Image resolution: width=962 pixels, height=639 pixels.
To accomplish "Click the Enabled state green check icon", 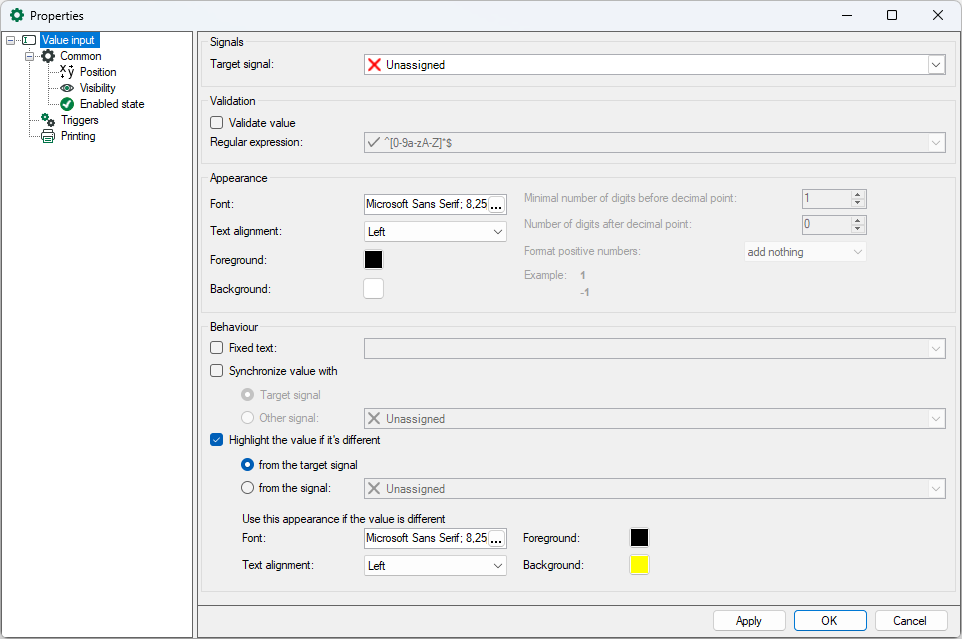I will point(67,104).
